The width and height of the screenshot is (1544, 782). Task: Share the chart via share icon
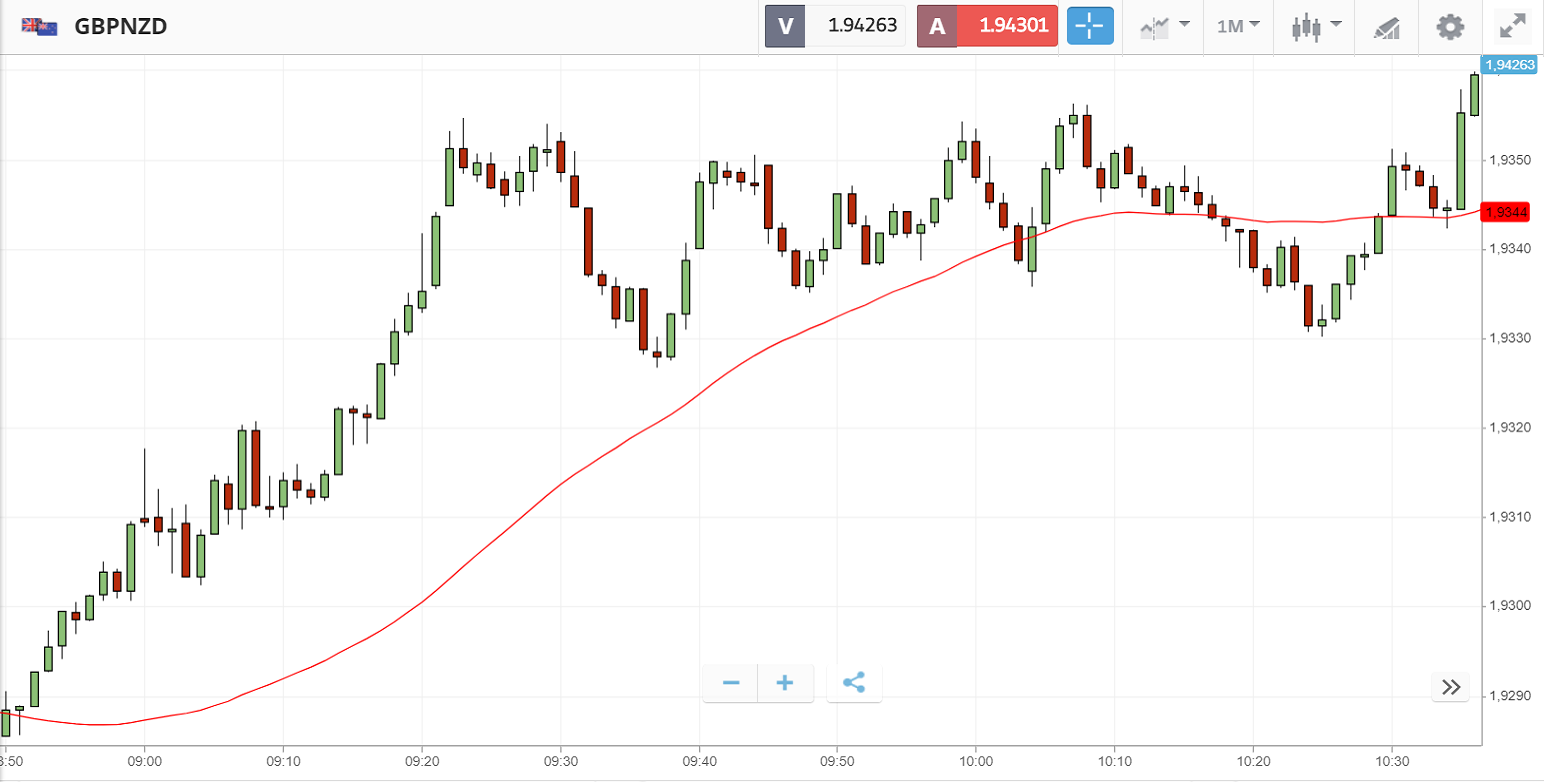(x=854, y=684)
